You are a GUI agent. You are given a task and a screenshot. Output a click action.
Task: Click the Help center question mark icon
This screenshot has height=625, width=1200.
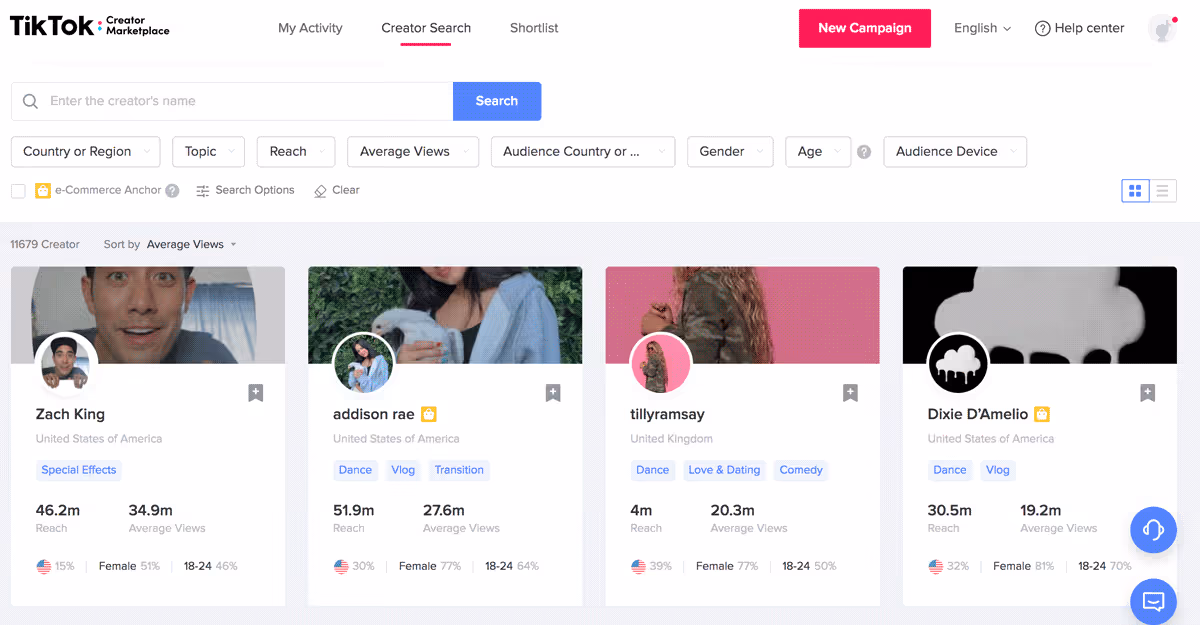pos(1043,28)
